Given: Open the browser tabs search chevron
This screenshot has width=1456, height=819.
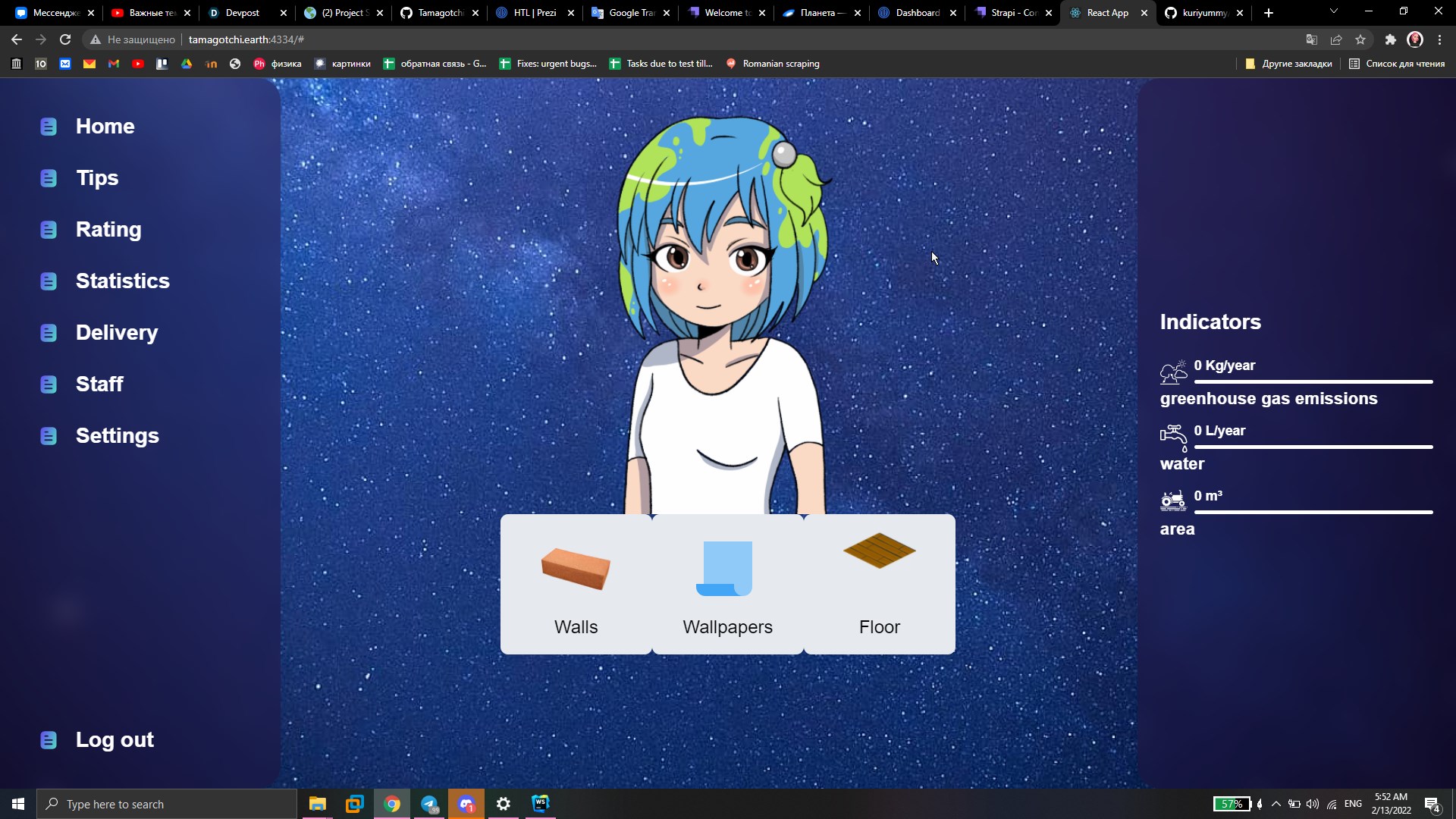Looking at the screenshot, I should [1332, 12].
